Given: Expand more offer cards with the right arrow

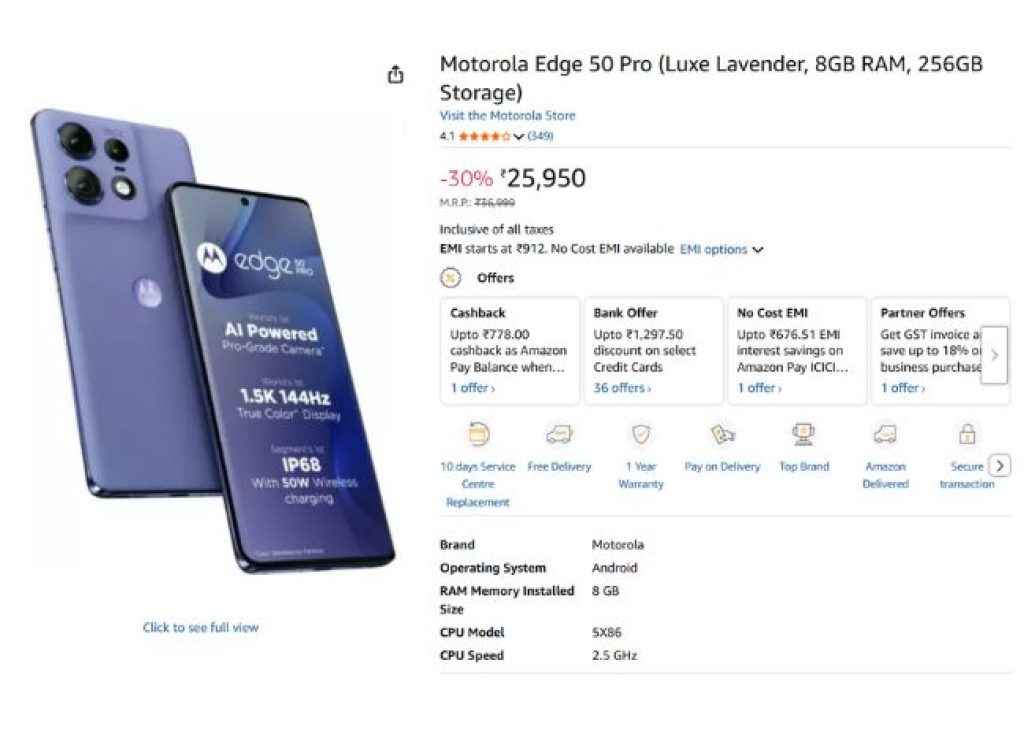Looking at the screenshot, I should pyautogui.click(x=994, y=355).
